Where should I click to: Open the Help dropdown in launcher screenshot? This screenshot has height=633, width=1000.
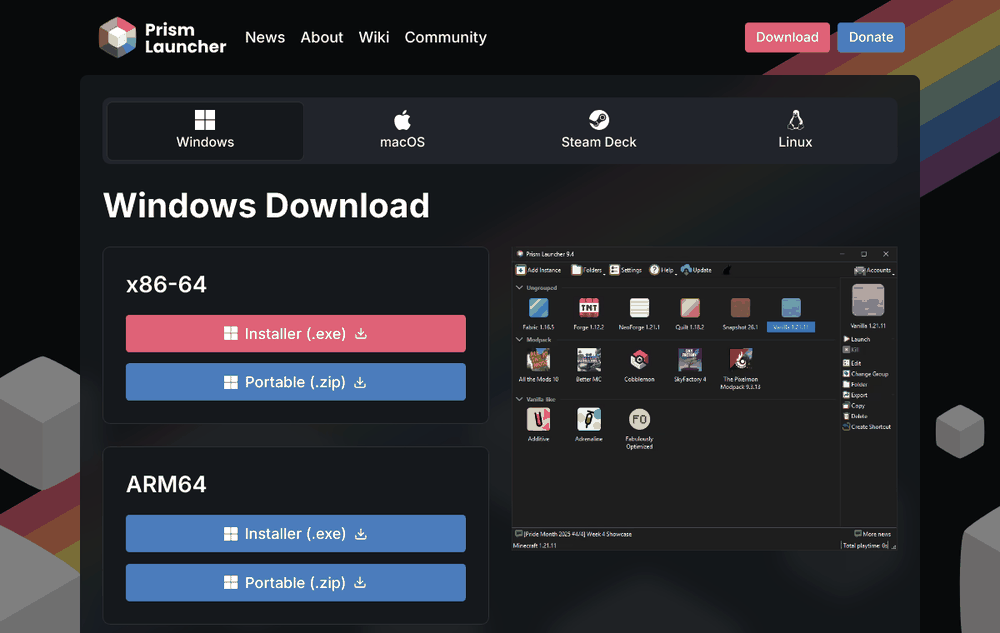(663, 270)
